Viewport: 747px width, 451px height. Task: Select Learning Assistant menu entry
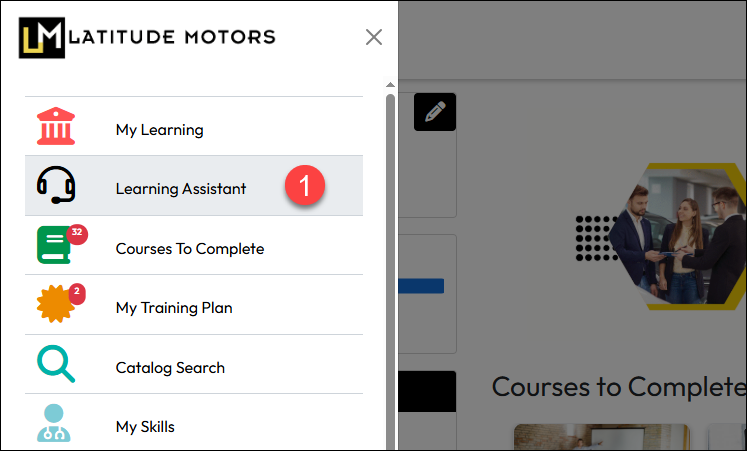tap(180, 188)
